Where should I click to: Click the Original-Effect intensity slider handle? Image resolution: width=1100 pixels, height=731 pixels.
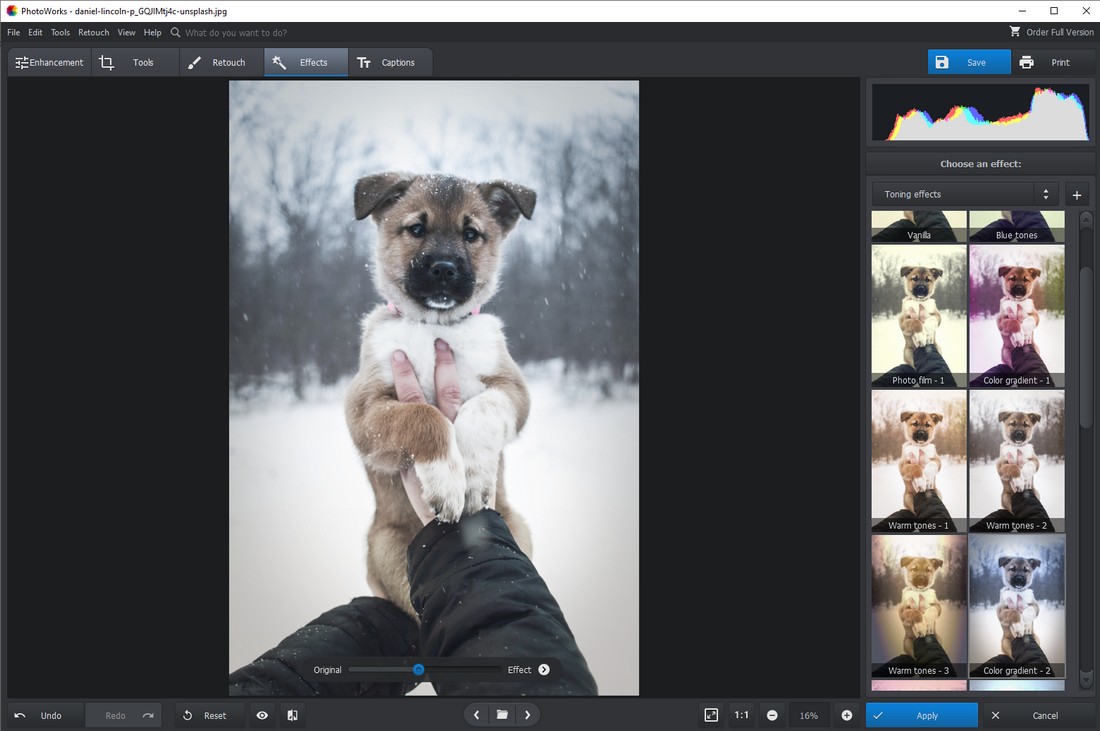click(x=419, y=670)
